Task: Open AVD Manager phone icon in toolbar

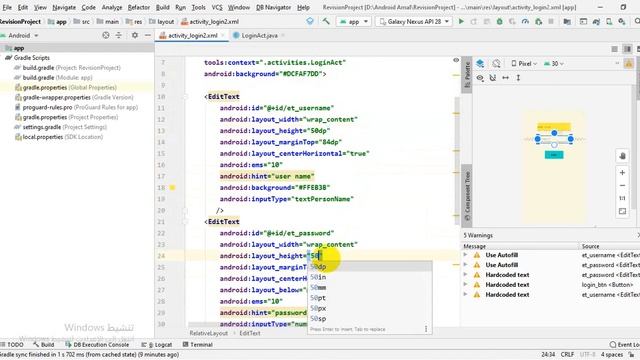Action: pyautogui.click(x=609, y=21)
